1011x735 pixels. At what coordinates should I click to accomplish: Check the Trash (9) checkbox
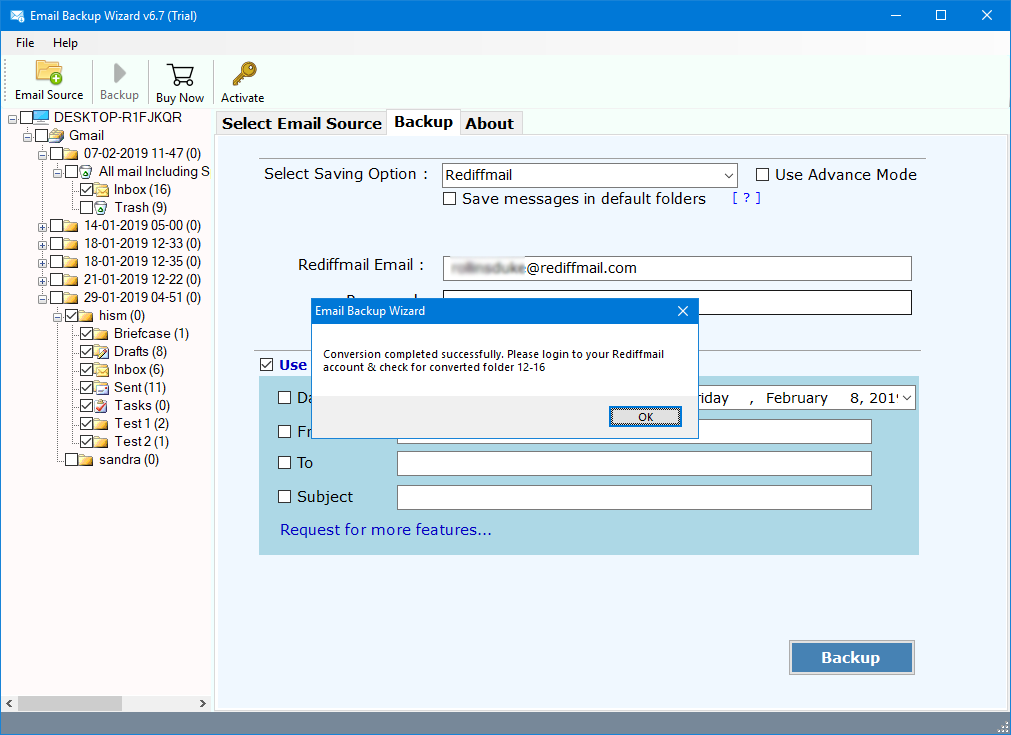(x=87, y=208)
